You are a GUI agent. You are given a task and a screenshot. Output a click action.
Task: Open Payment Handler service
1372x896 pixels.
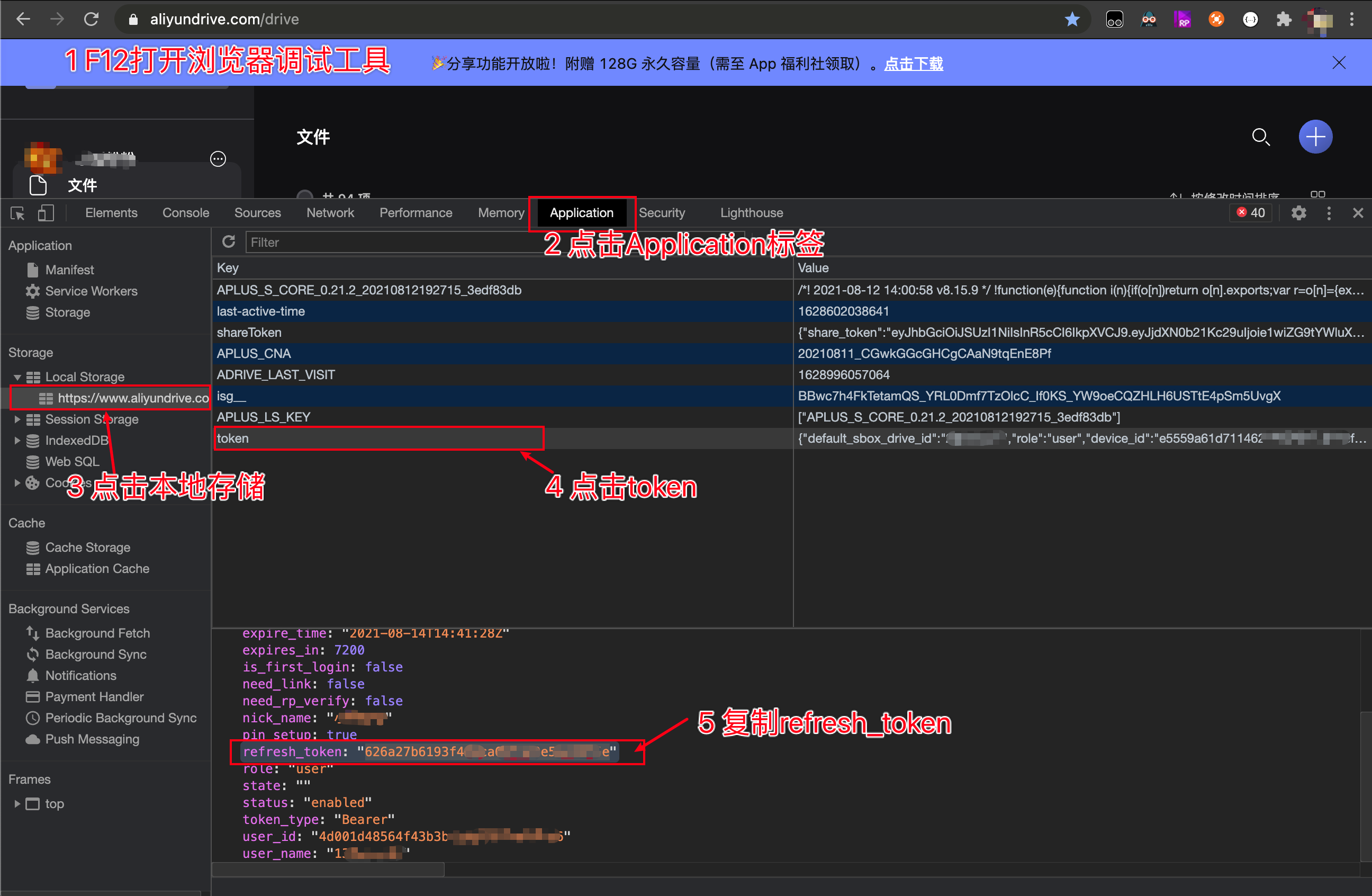(94, 696)
